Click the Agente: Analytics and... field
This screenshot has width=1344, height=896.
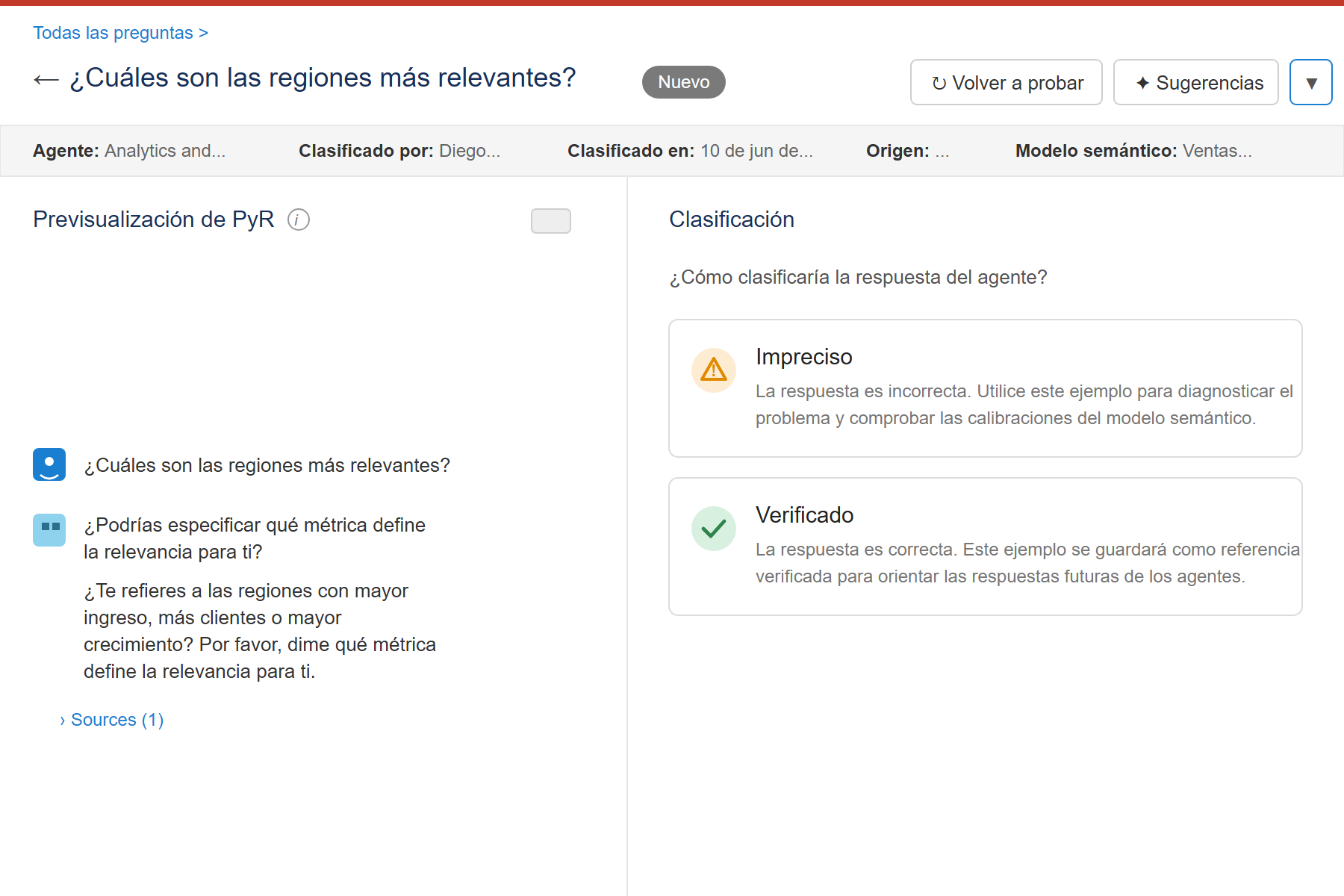pyautogui.click(x=129, y=151)
